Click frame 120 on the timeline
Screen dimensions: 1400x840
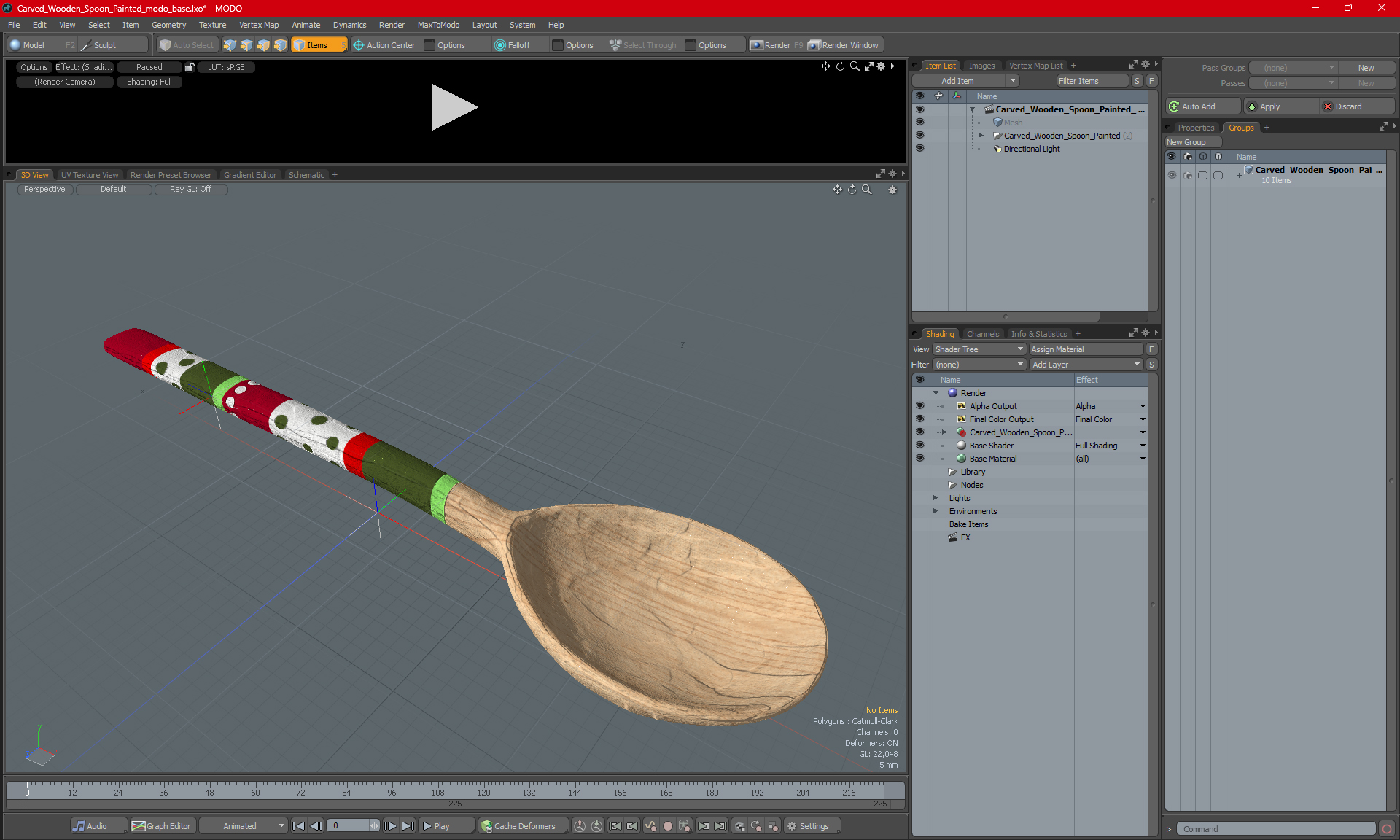[x=483, y=789]
